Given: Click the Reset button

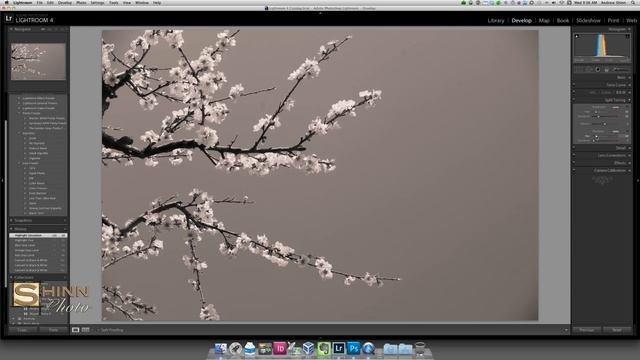Looking at the screenshot, I should [617, 330].
